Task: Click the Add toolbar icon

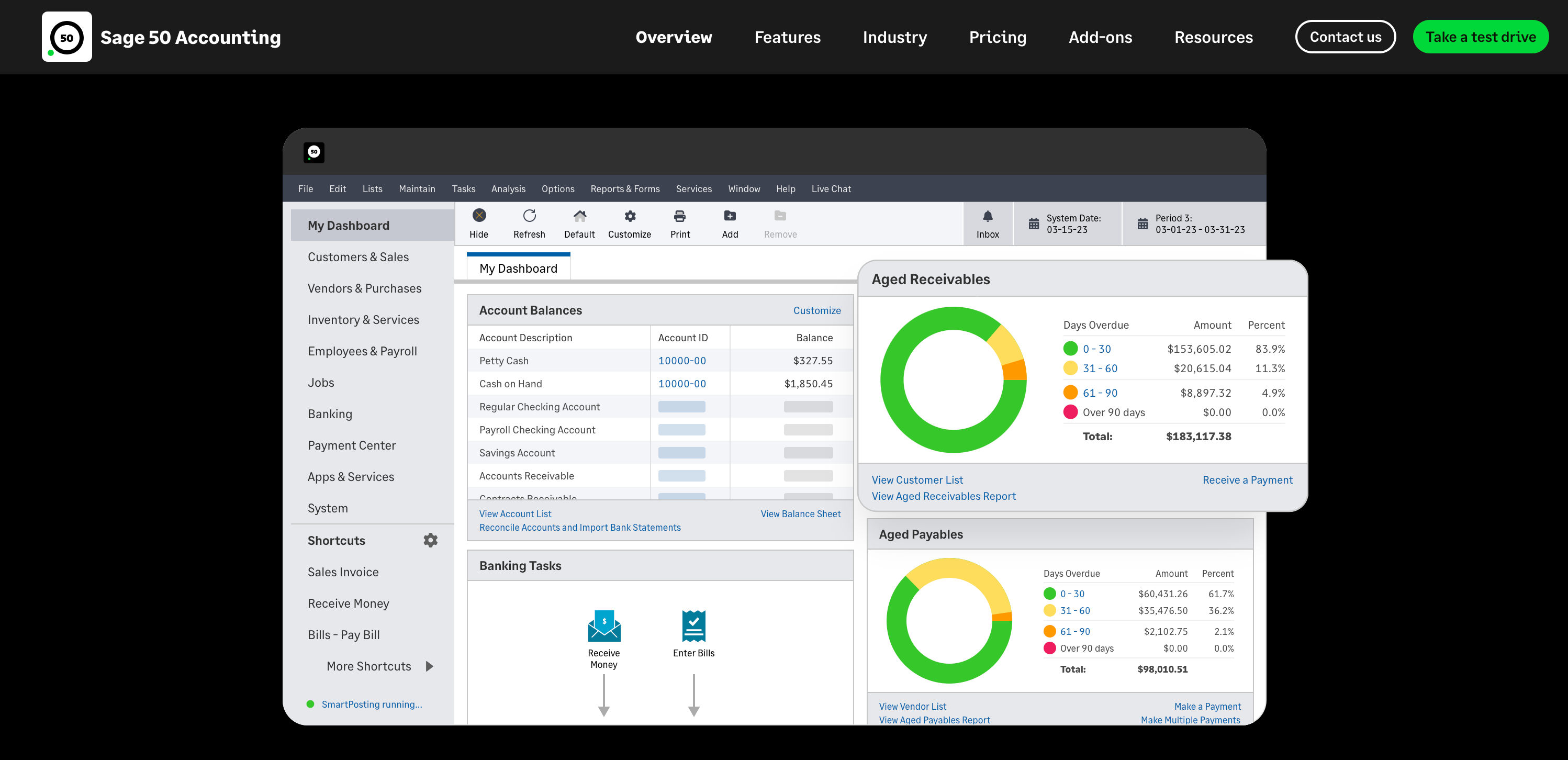Action: coord(730,216)
